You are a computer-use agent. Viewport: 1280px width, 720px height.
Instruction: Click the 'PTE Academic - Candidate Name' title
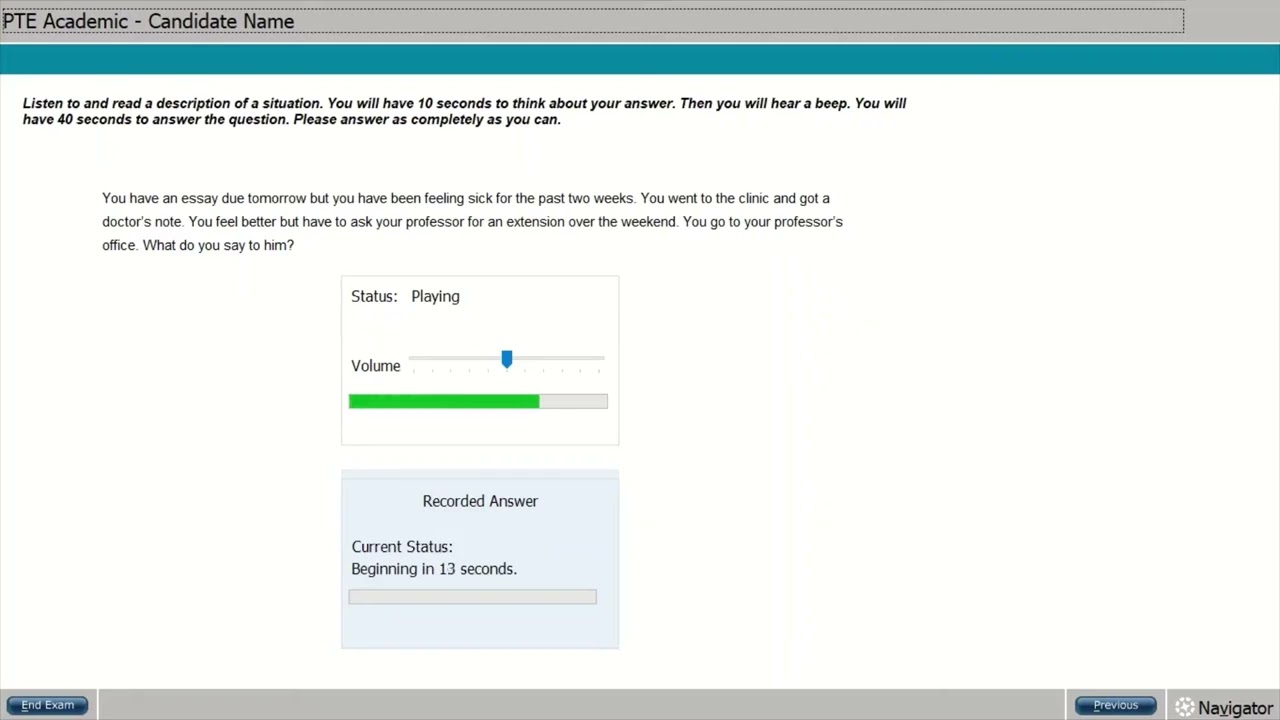(x=148, y=21)
